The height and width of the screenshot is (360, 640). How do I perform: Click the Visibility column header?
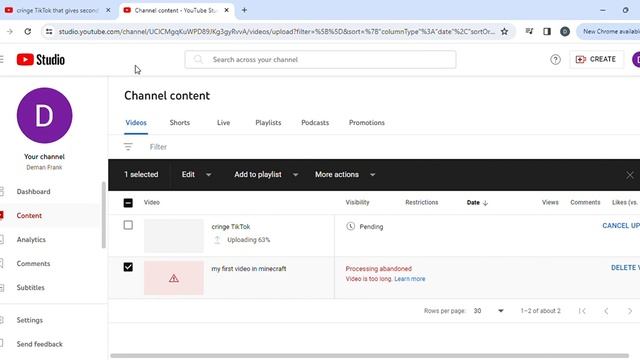(x=357, y=202)
